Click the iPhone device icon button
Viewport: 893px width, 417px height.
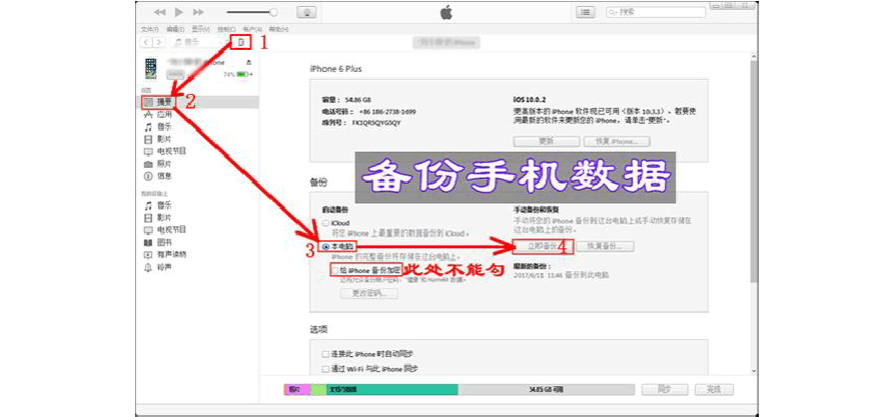[241, 42]
